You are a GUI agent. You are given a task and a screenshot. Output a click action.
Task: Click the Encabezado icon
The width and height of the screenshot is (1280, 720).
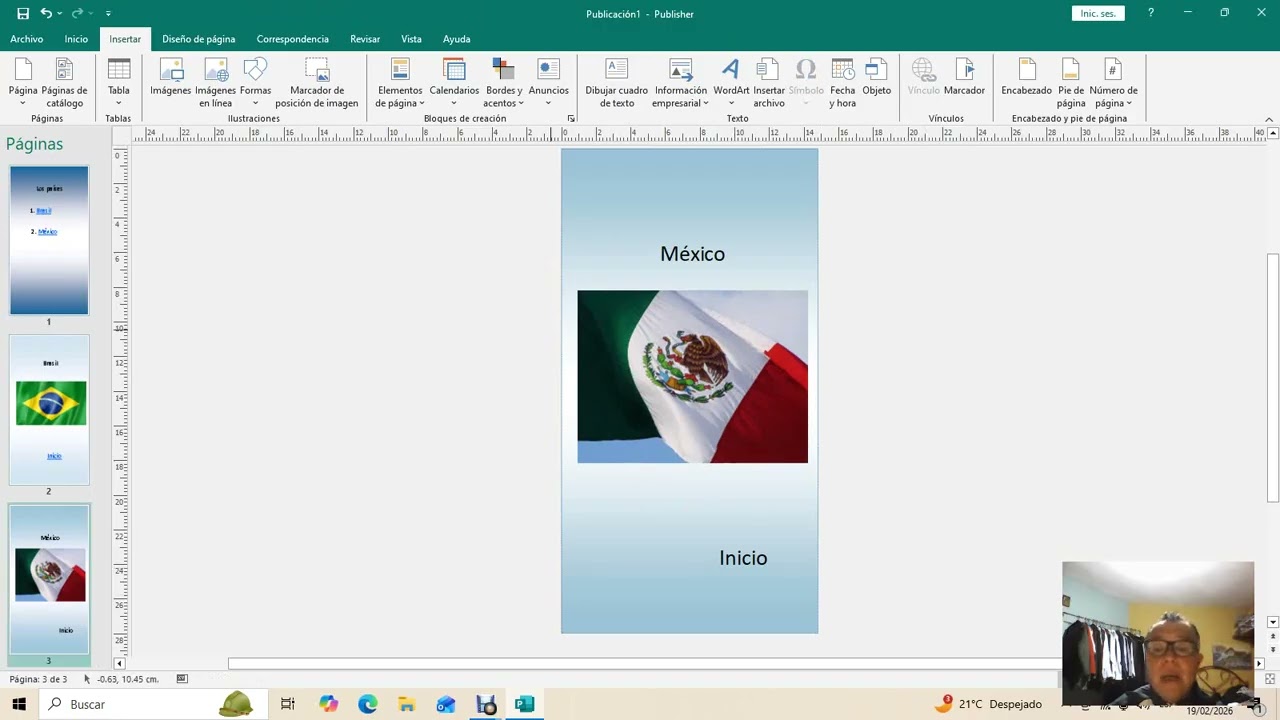pyautogui.click(x=1027, y=78)
